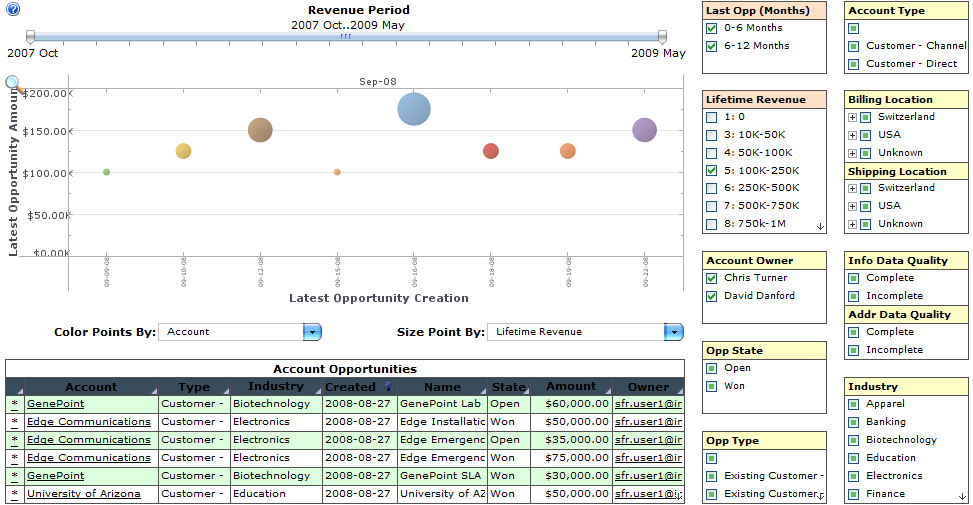
Task: Open GenePoint link in GenePoint SLA row
Action: click(55, 476)
